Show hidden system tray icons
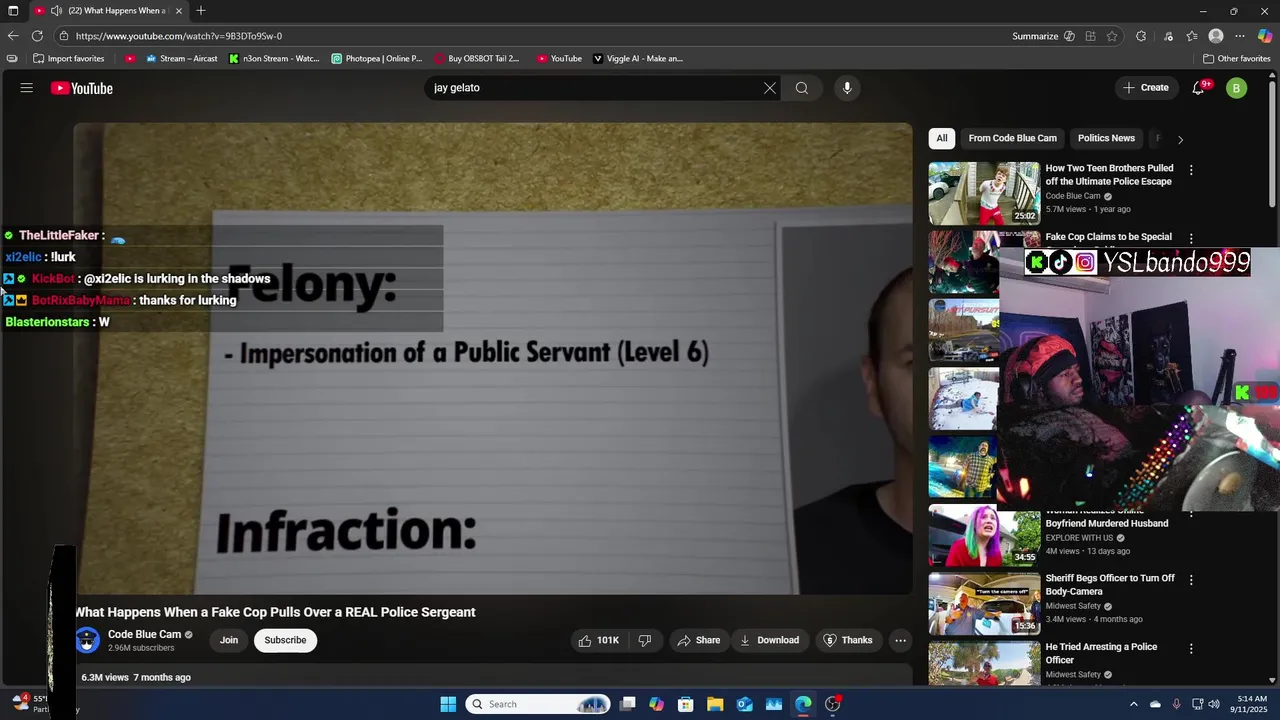Image resolution: width=1280 pixels, height=720 pixels. click(1133, 704)
